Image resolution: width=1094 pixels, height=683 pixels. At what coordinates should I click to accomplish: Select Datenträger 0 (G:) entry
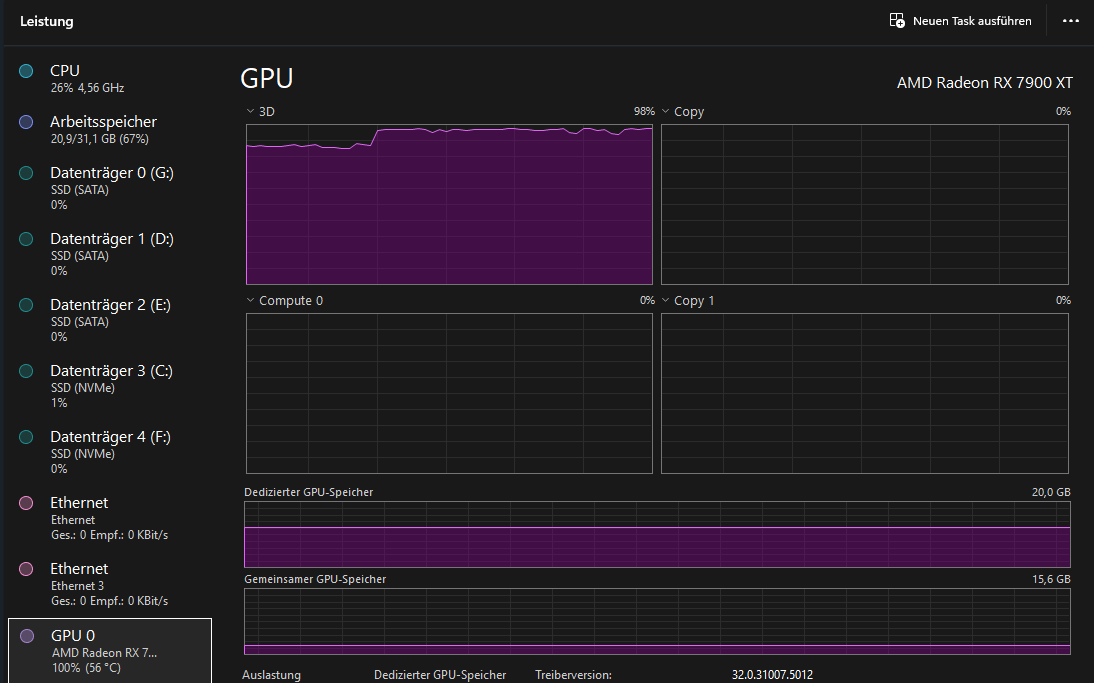110,188
